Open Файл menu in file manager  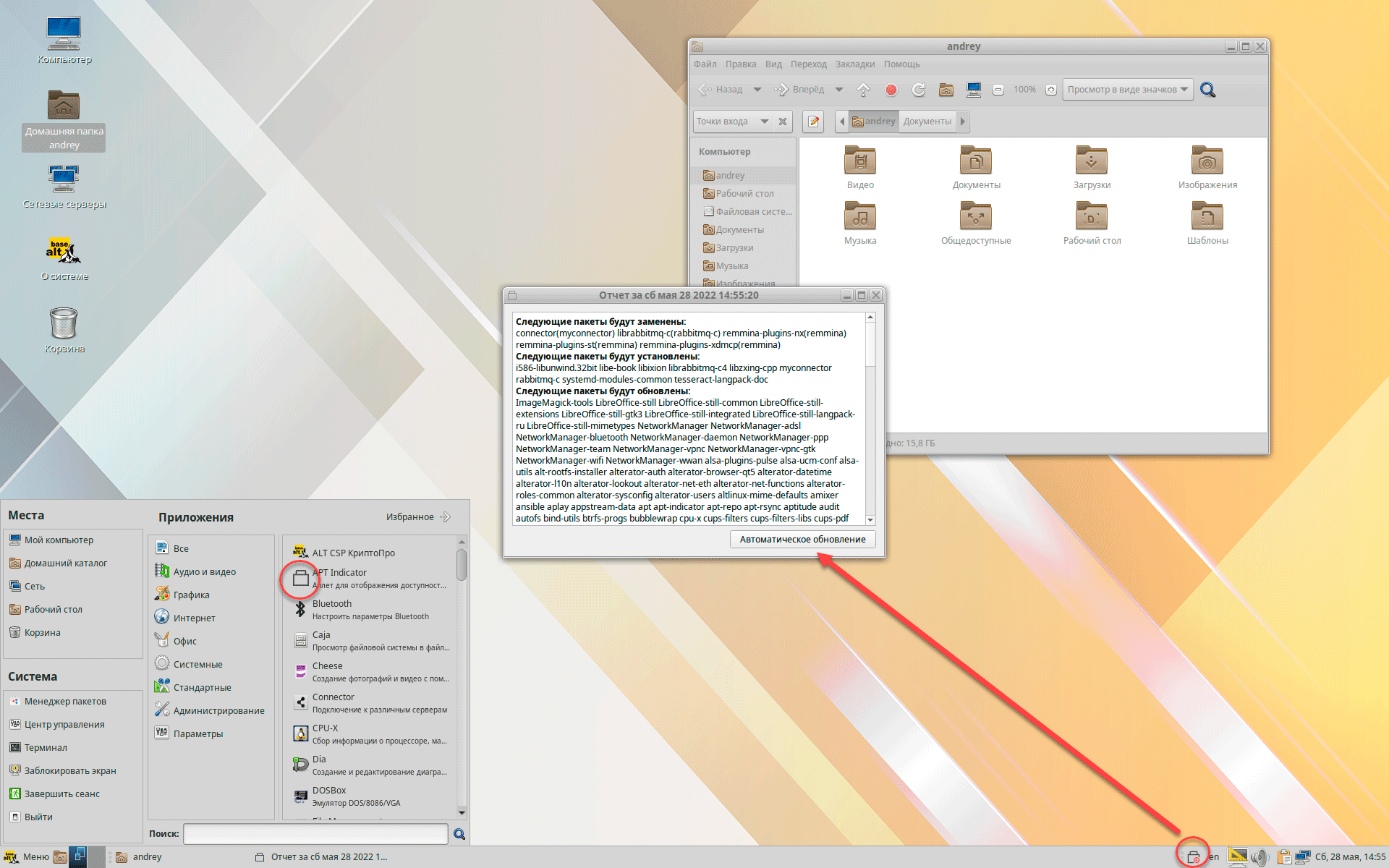click(x=707, y=64)
